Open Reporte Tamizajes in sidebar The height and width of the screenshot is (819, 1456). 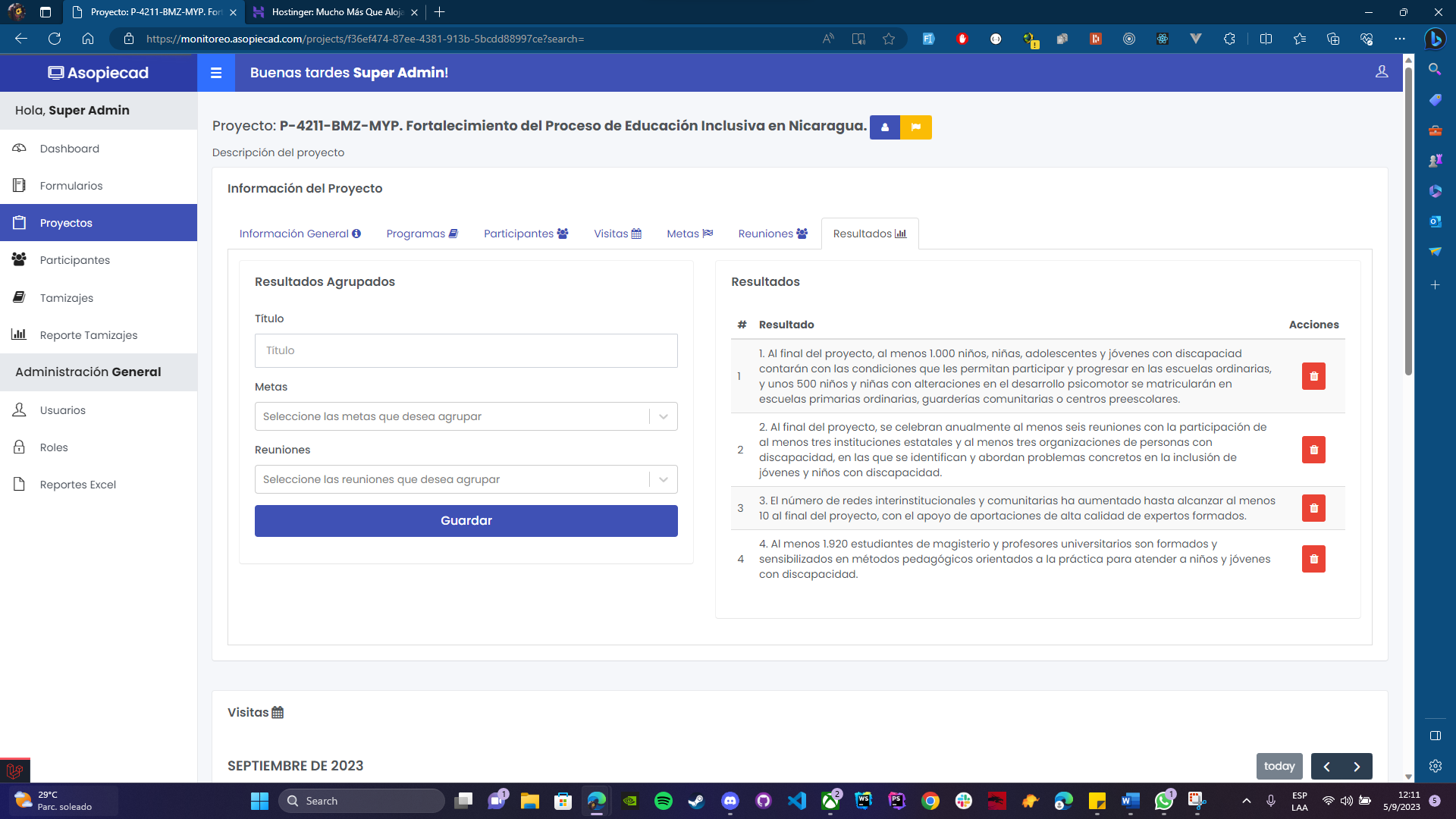coord(88,335)
